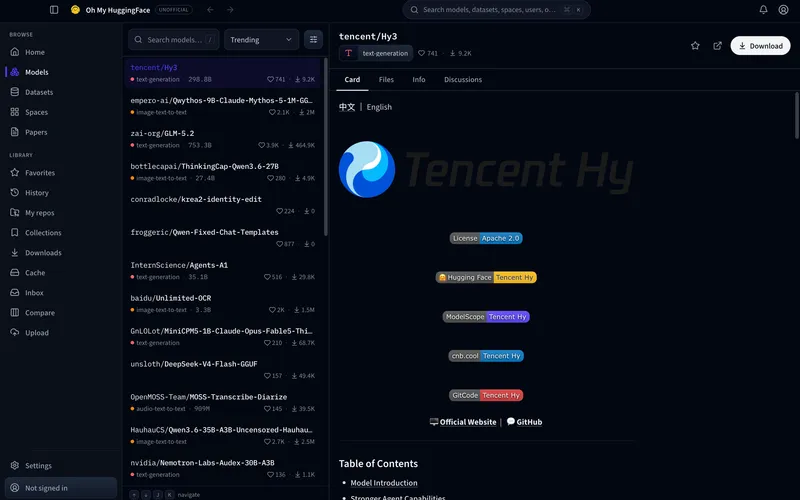Viewport: 800px width, 500px height.
Task: Star the tencent/Hy3 model
Action: coord(695,45)
